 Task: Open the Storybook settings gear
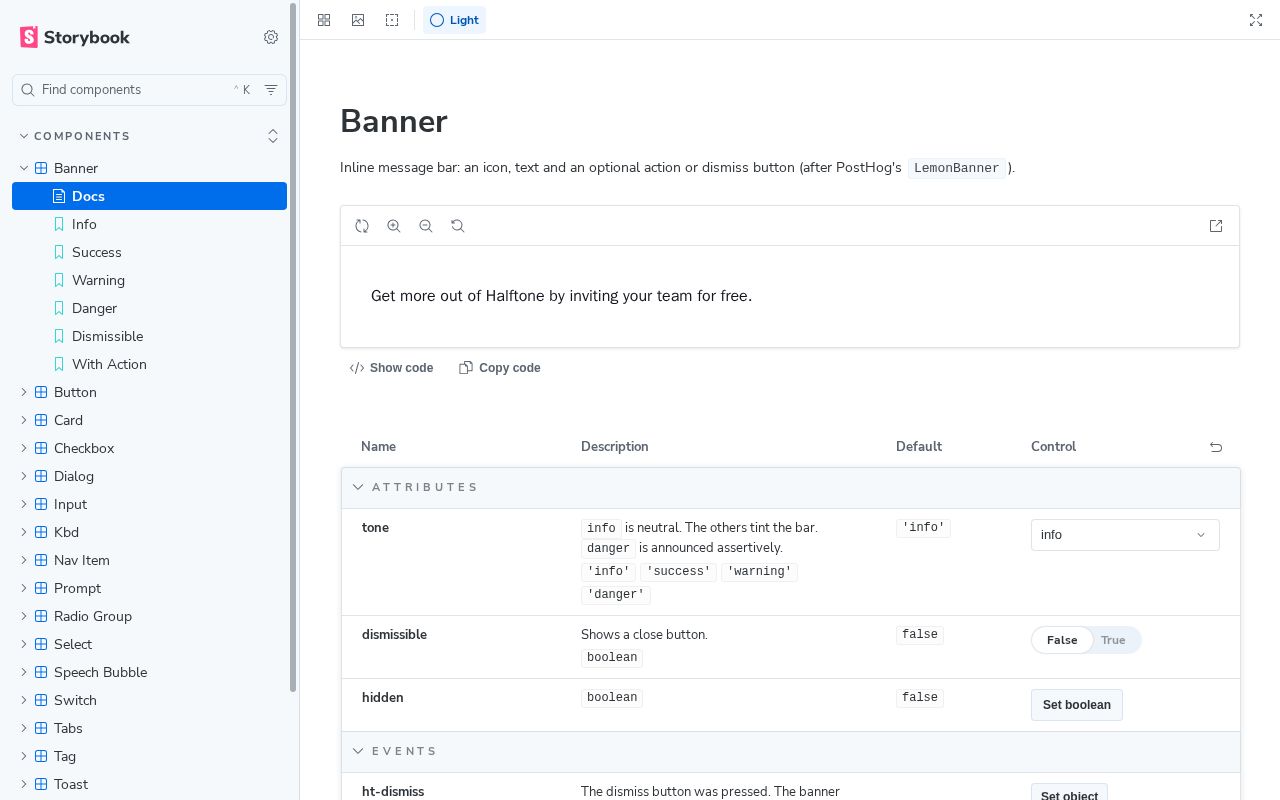(x=271, y=37)
